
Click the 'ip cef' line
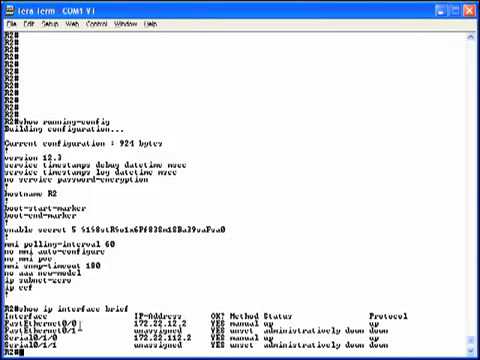tap(18, 287)
